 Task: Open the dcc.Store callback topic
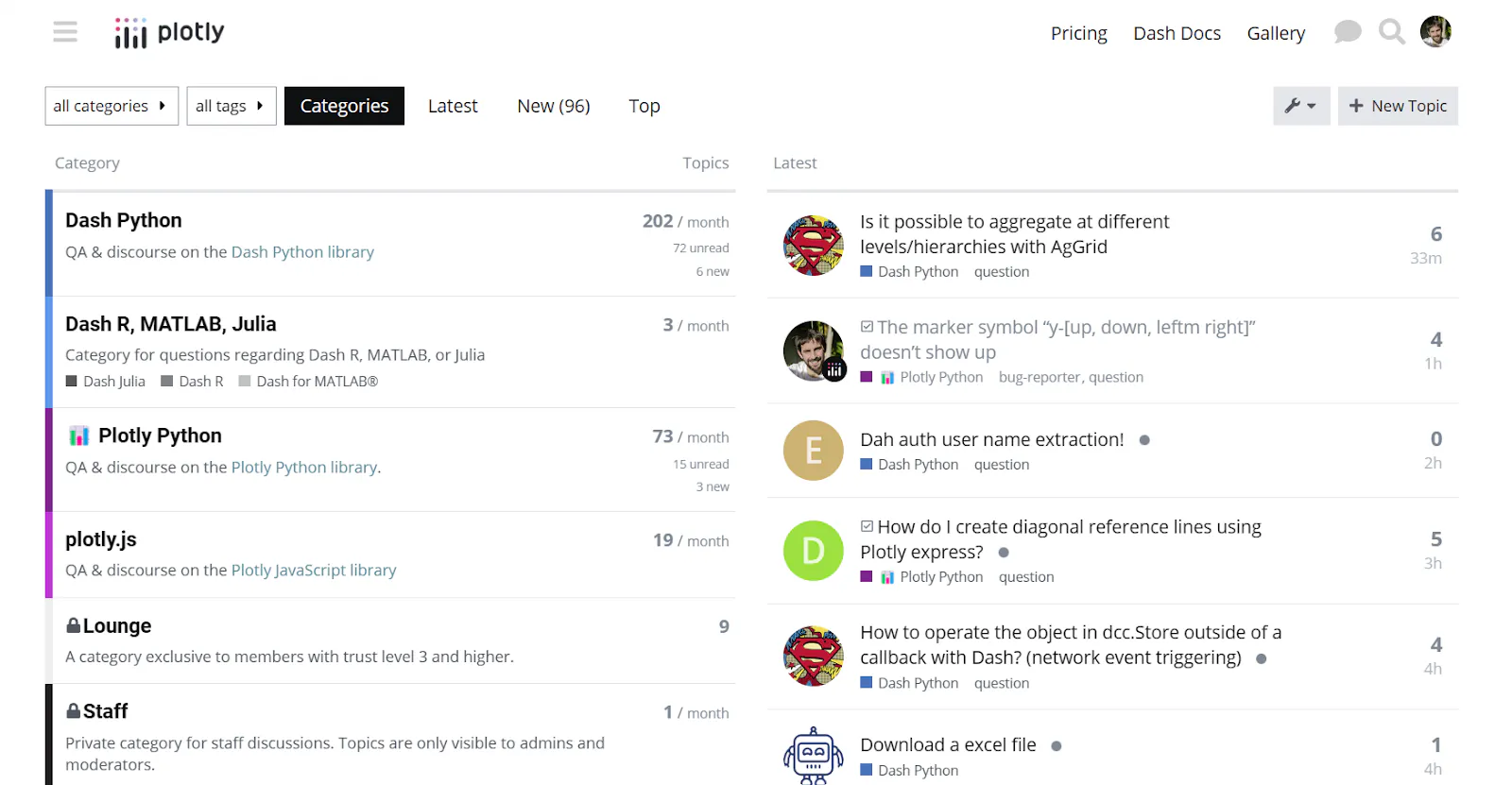pos(1071,645)
